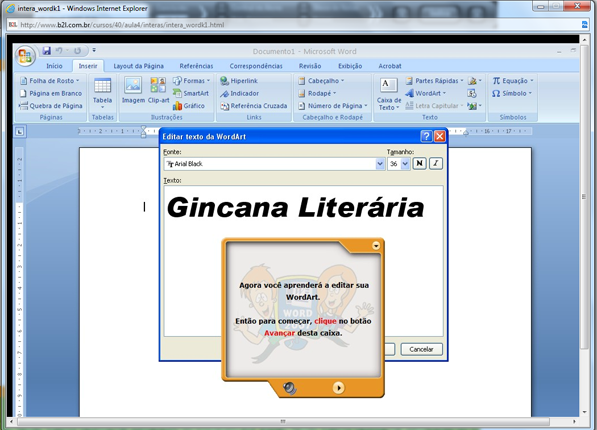This screenshot has height=430, width=597.
Task: Open the WordArt gallery
Action: point(426,93)
